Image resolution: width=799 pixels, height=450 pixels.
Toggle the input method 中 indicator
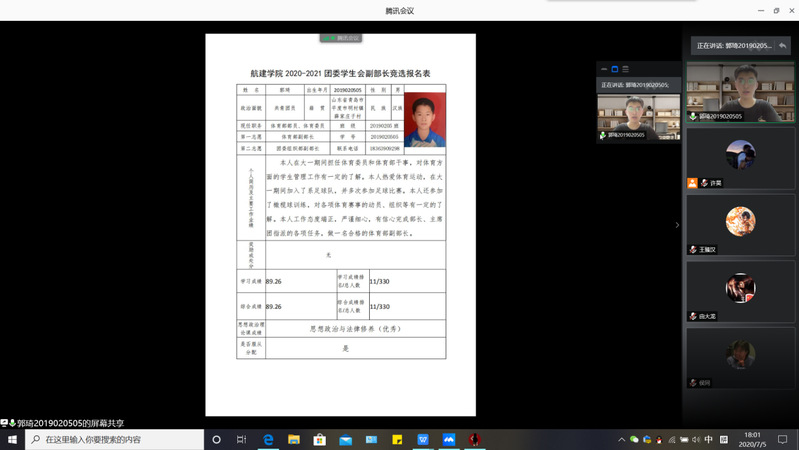(x=709, y=440)
